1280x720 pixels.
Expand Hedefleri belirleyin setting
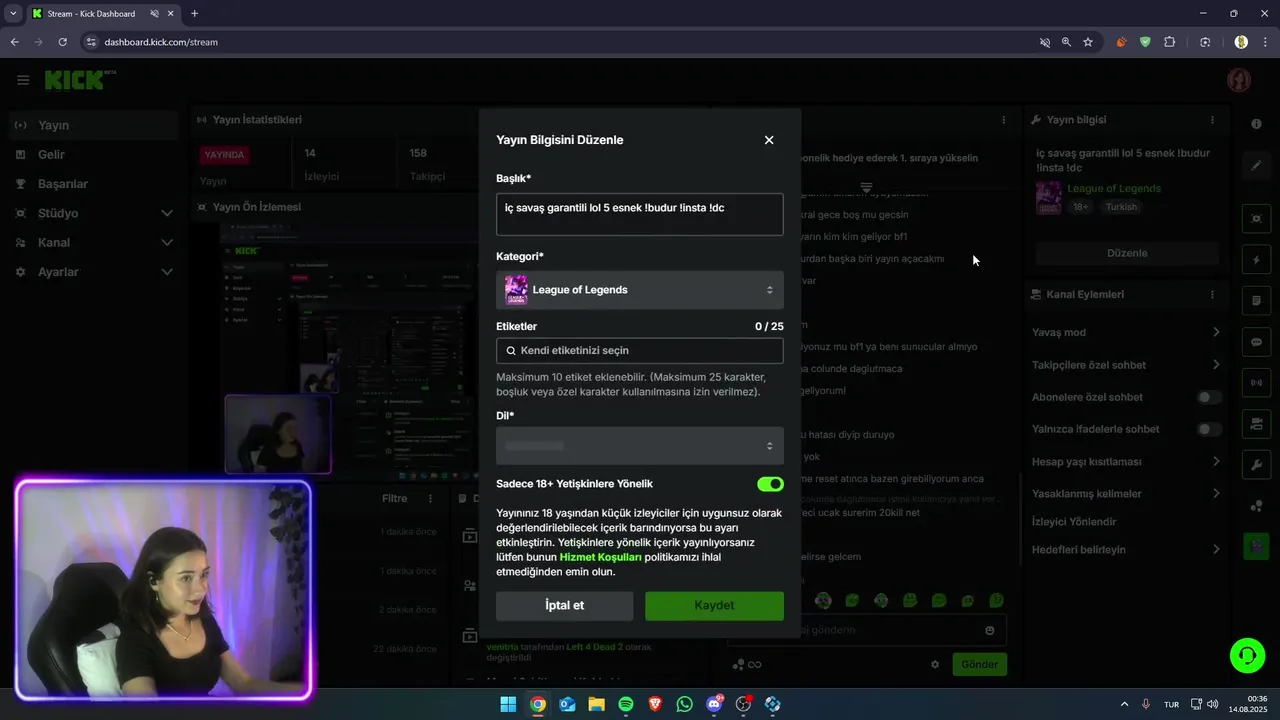1126,550
